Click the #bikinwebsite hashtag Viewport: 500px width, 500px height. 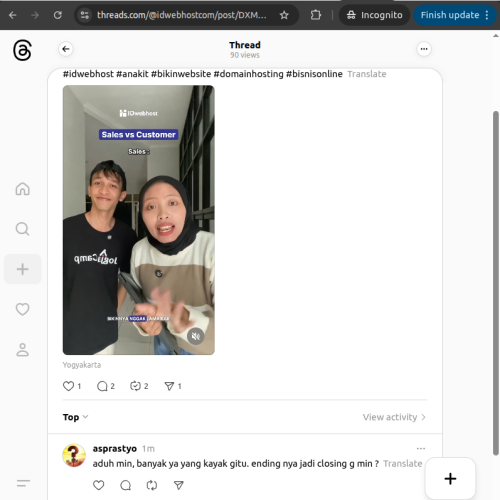point(181,74)
